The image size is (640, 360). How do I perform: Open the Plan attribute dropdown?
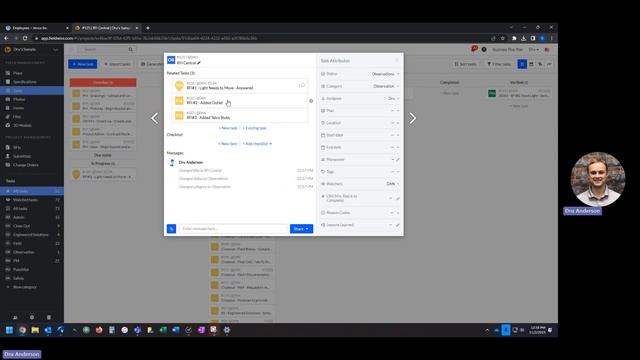pos(395,111)
